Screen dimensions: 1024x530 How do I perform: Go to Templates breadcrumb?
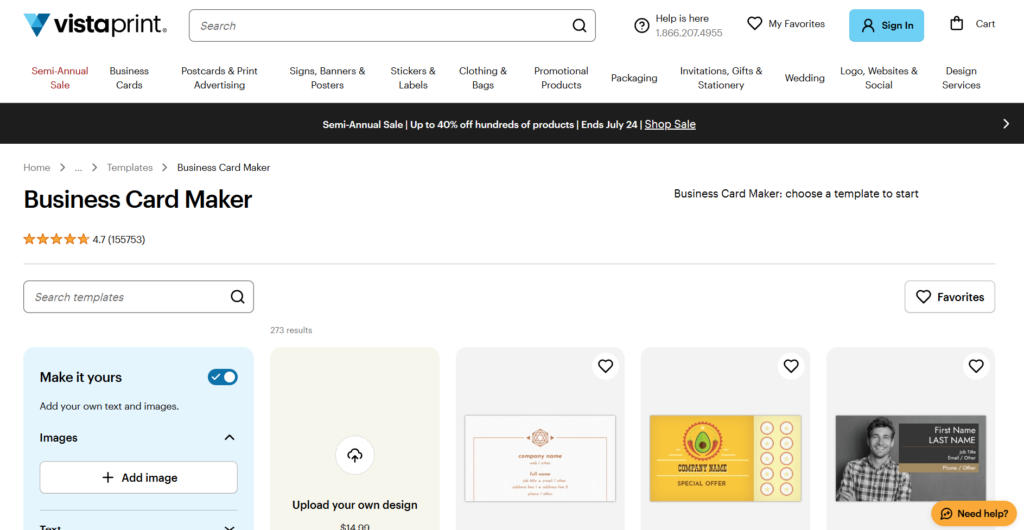point(129,168)
